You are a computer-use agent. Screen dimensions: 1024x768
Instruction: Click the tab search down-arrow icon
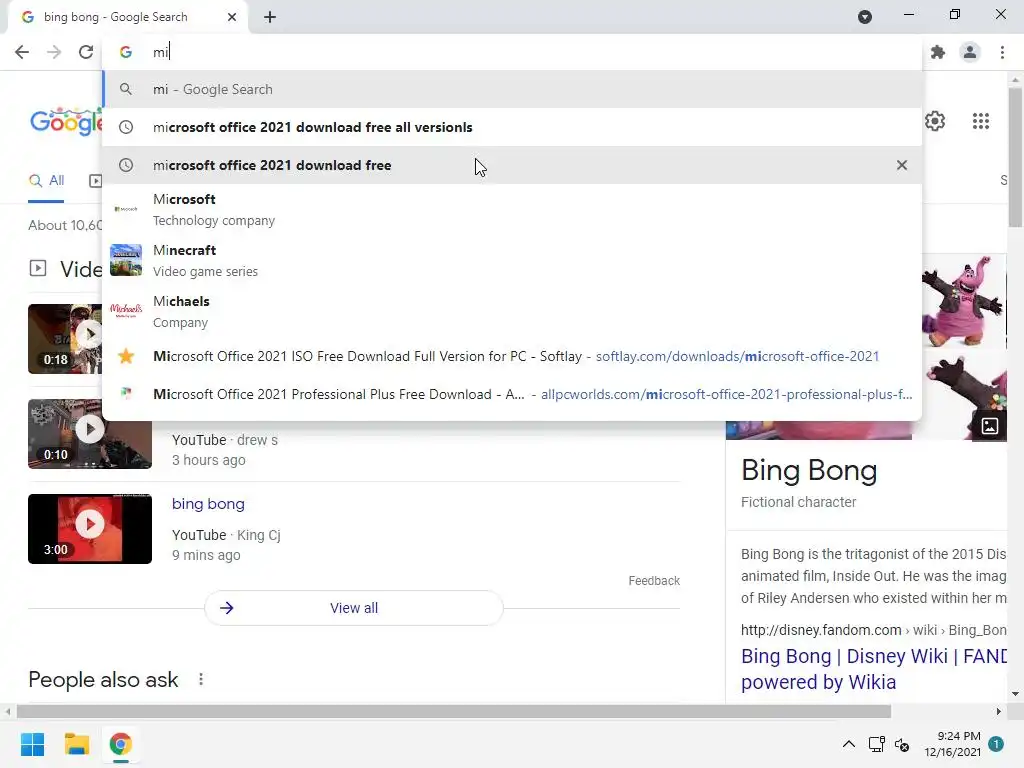[x=865, y=17]
